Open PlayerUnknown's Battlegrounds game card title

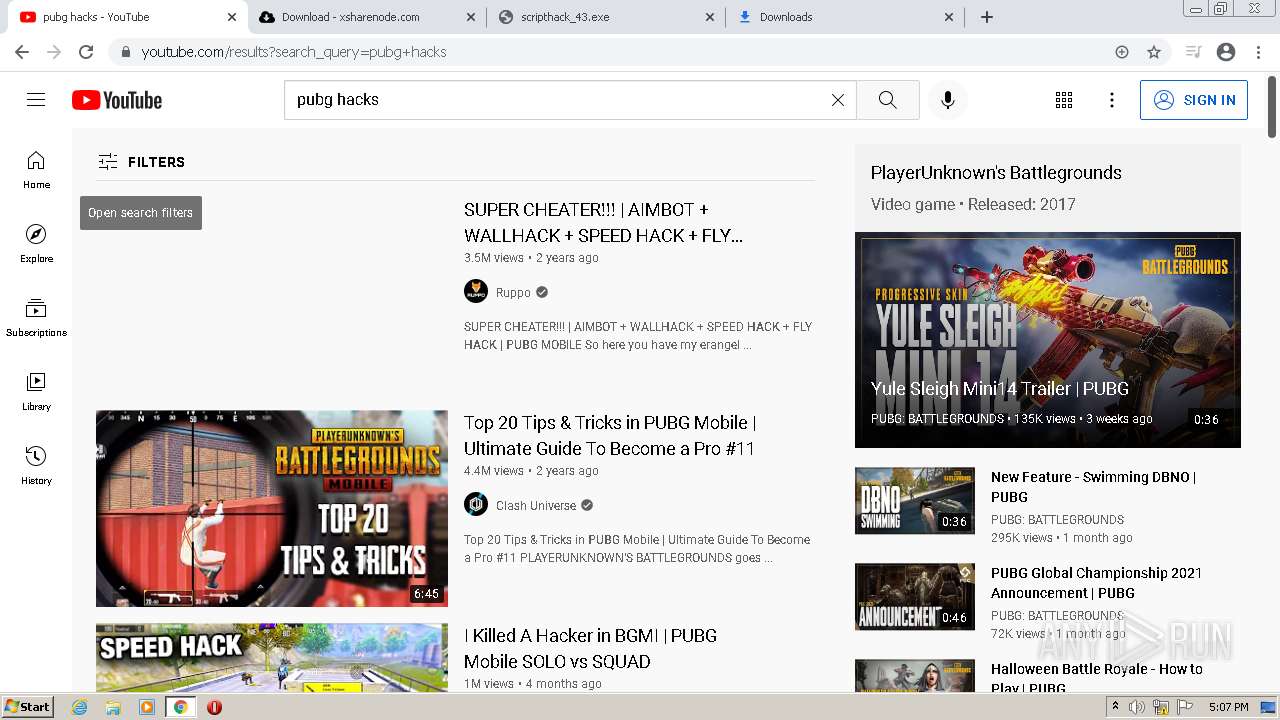pos(996,173)
